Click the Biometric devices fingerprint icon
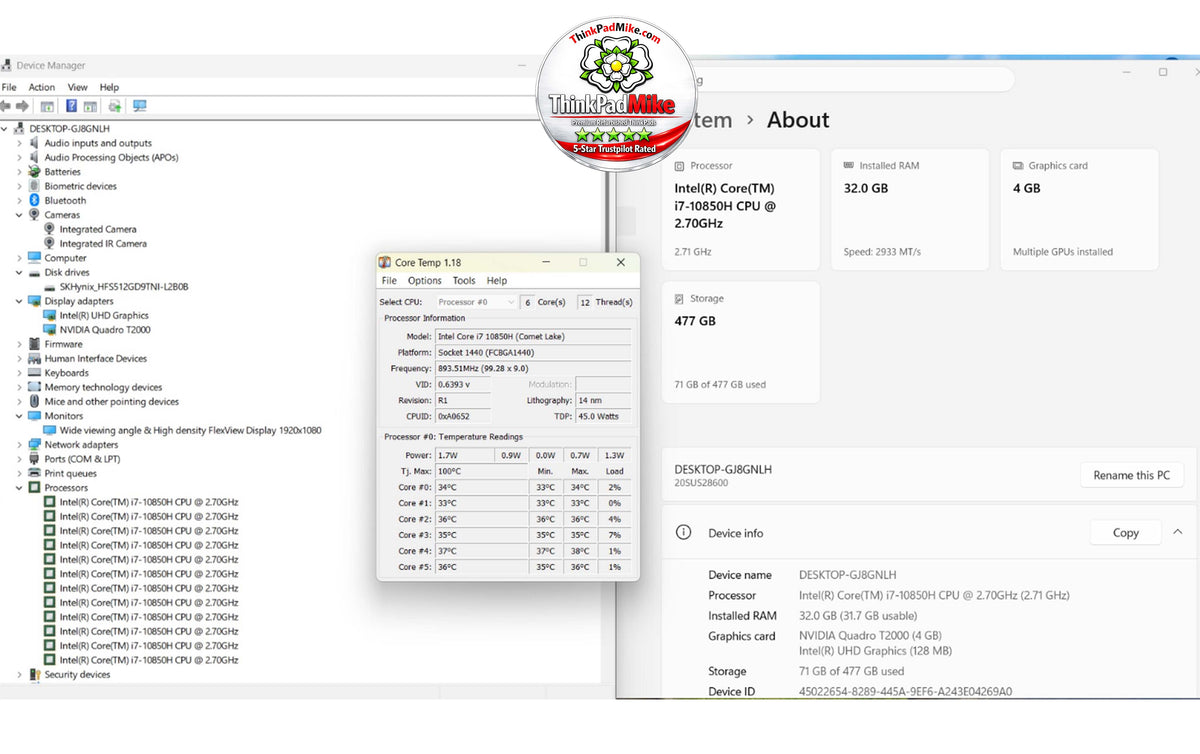This screenshot has width=1200, height=754. 35,186
